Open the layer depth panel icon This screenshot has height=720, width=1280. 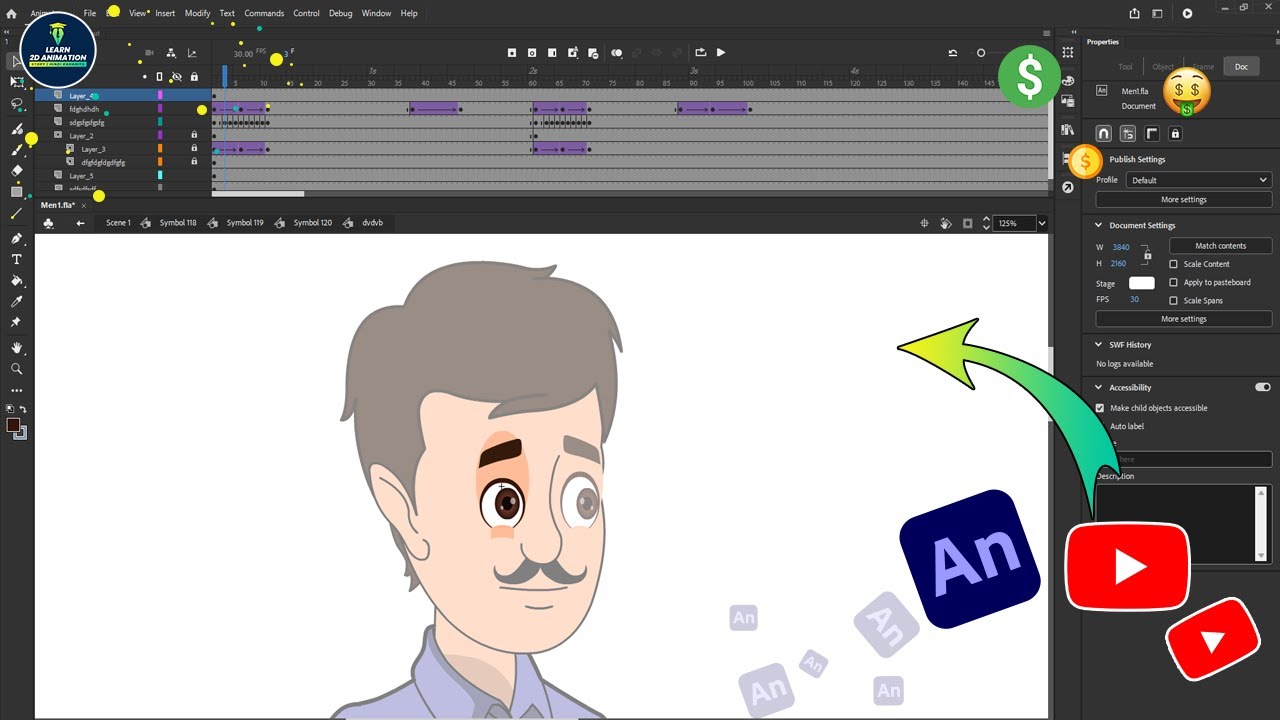pyautogui.click(x=192, y=53)
